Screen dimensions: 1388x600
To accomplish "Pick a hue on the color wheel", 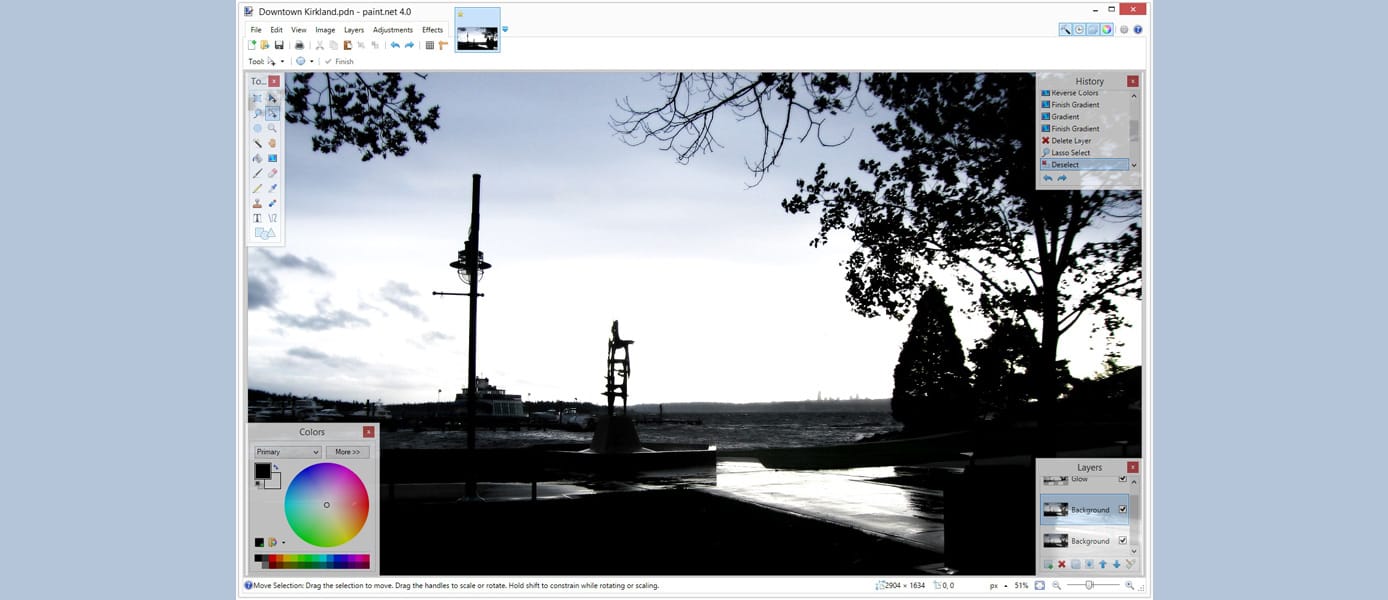I will (326, 505).
